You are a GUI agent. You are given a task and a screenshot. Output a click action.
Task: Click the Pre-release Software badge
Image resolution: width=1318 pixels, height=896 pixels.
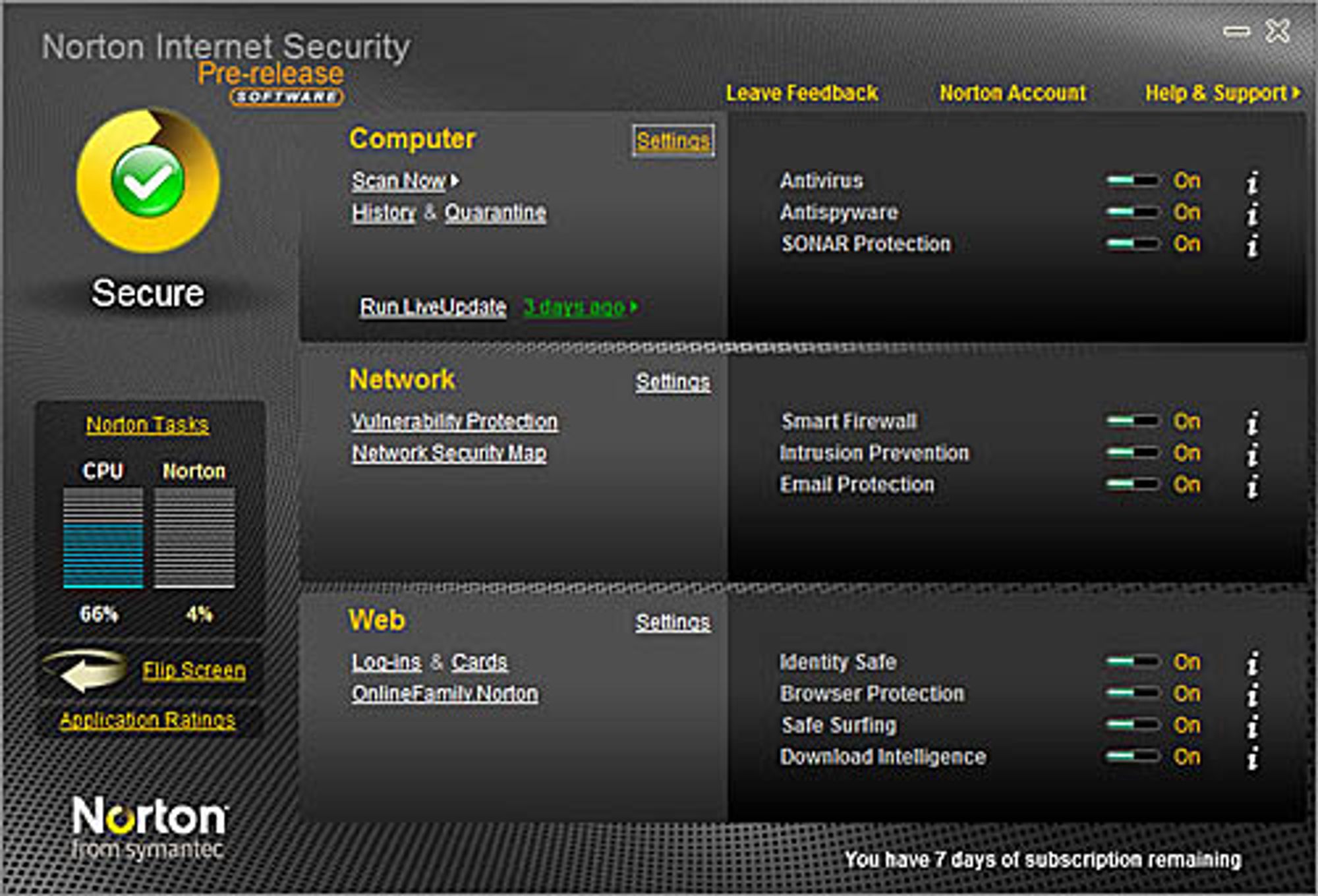pos(272,83)
